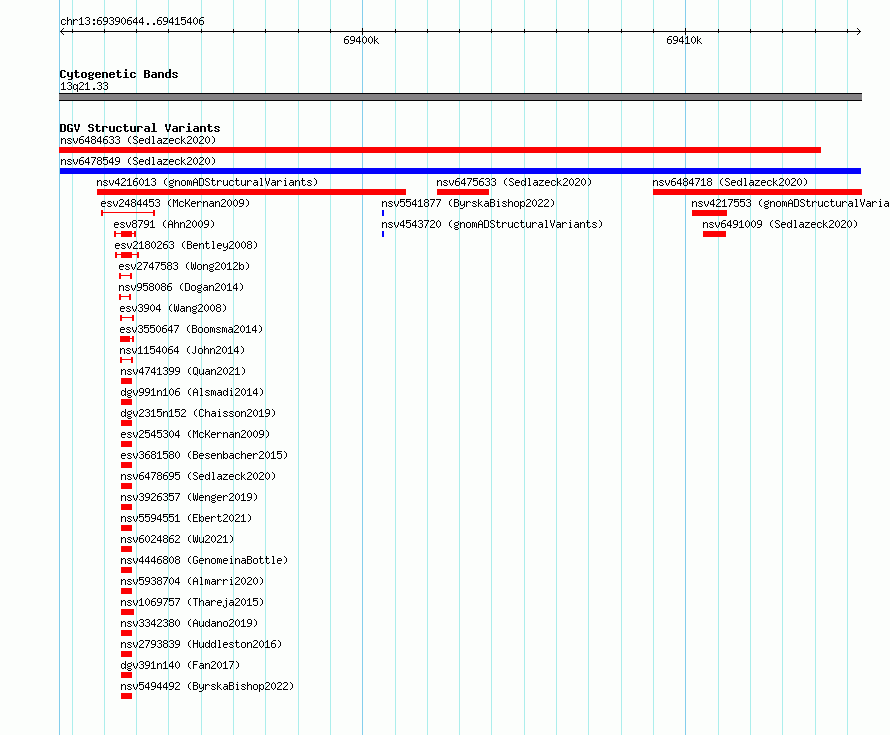Open nsv3342380 (Audano2019) label
890x735 pixels.
189,623
